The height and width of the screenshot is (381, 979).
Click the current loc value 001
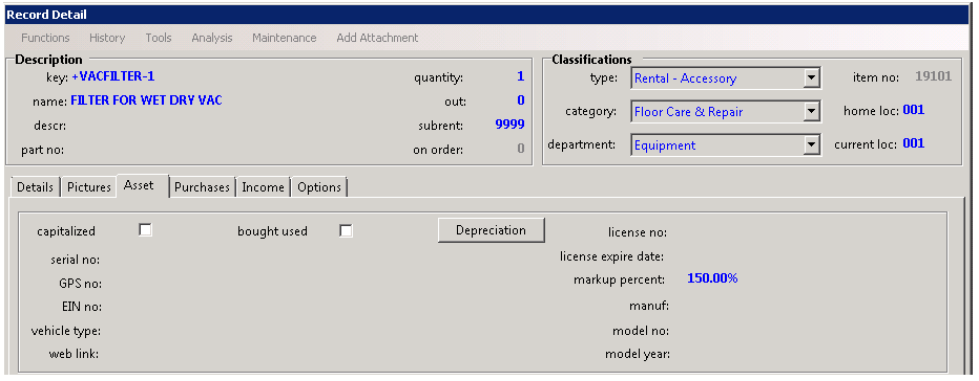pyautogui.click(x=913, y=144)
